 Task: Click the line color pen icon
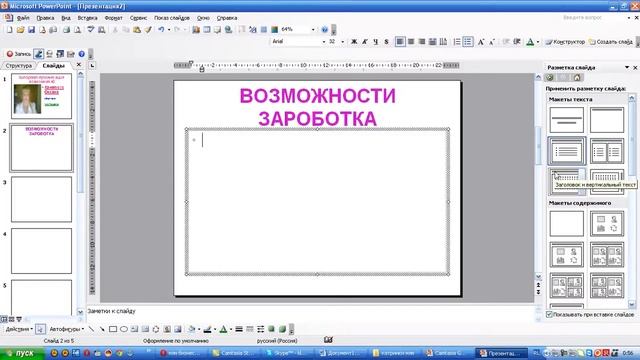(207, 329)
